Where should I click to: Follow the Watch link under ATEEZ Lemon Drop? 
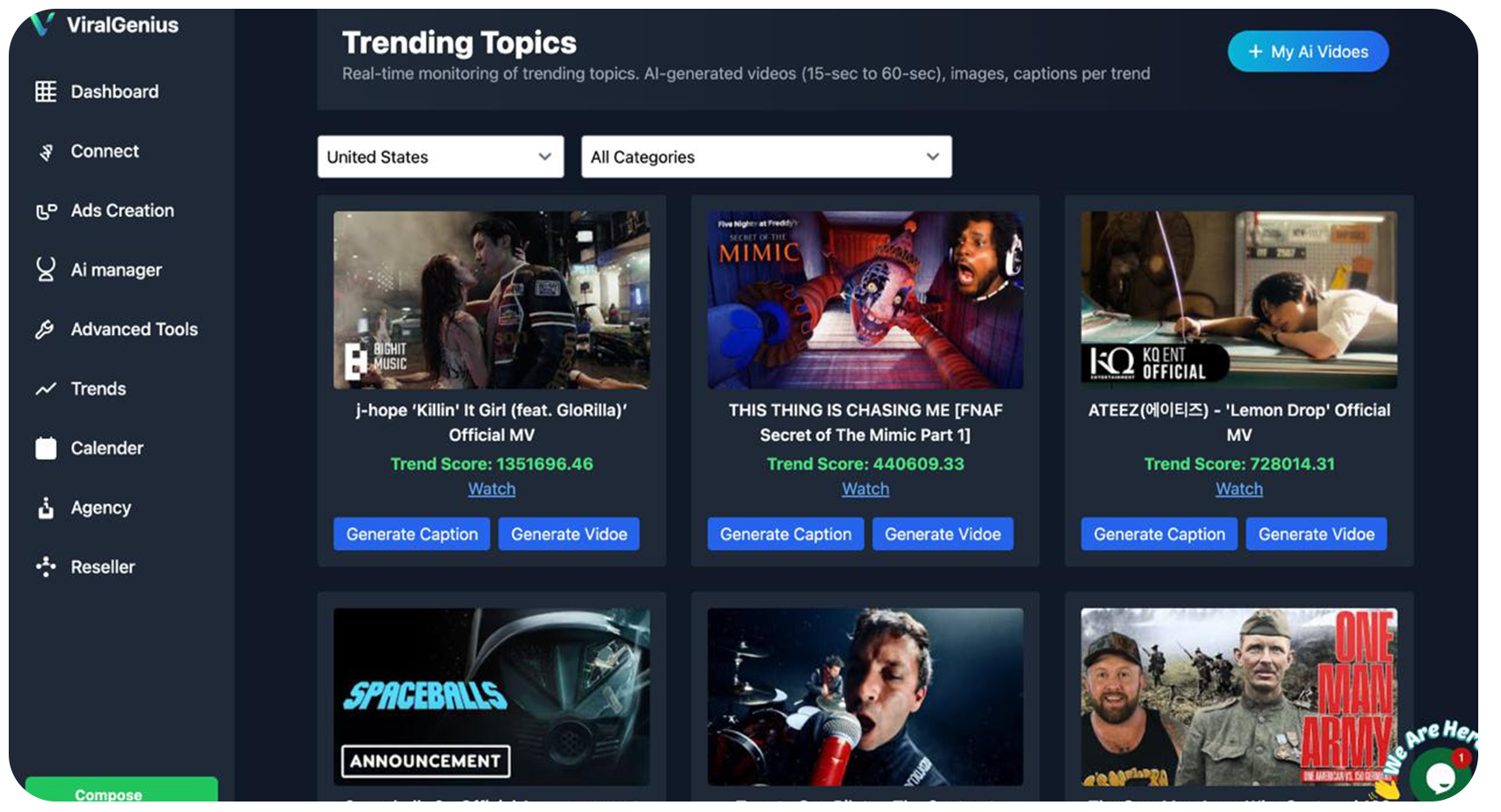tap(1238, 489)
